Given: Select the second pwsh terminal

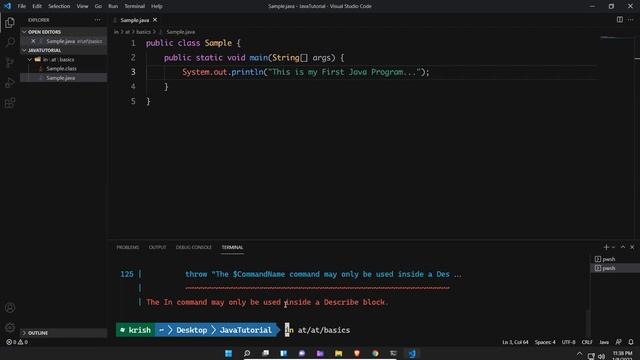Looking at the screenshot, I should coord(614,268).
